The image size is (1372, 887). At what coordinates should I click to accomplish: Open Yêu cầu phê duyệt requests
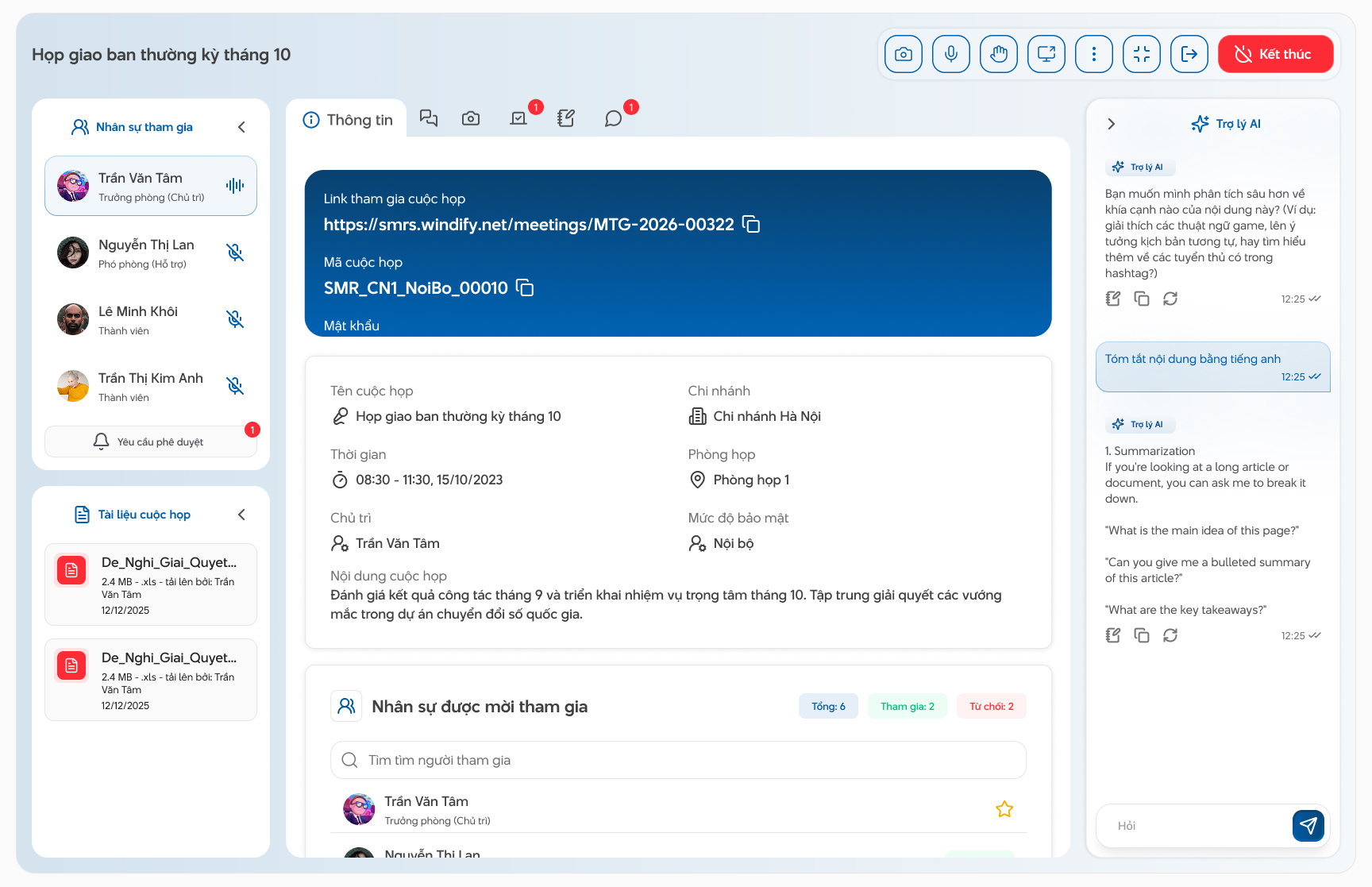tap(151, 442)
